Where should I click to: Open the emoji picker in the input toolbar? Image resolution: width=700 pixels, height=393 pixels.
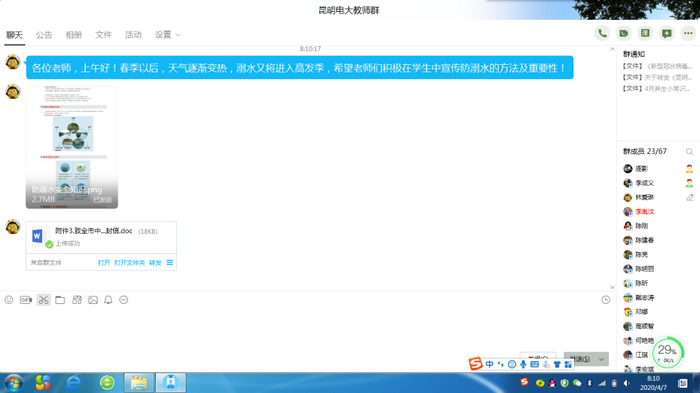point(9,300)
